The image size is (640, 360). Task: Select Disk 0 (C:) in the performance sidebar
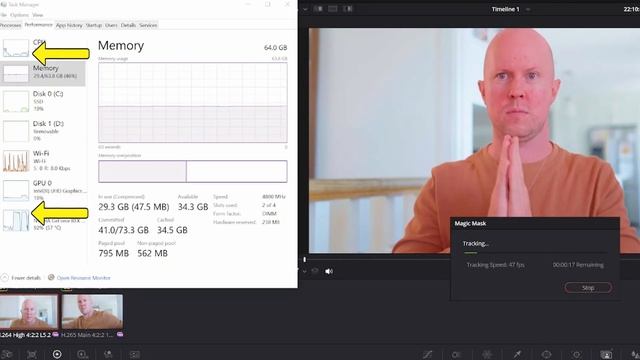click(43, 101)
